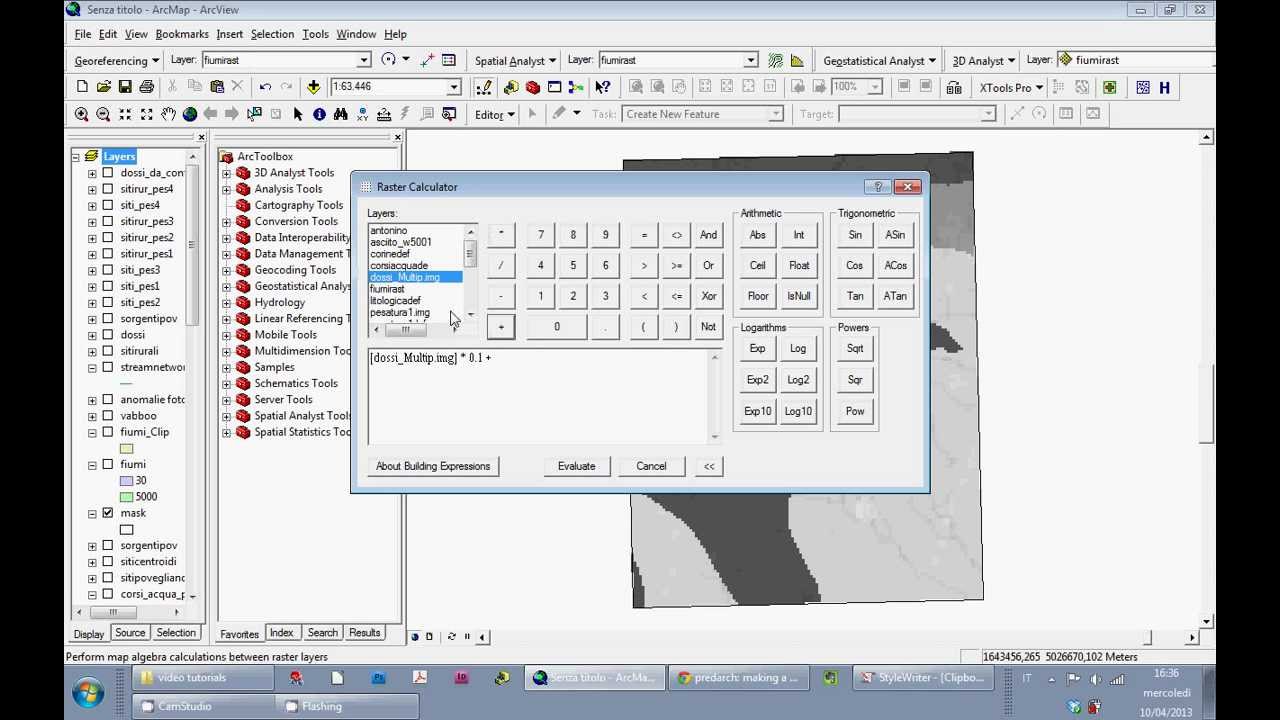1280x720 pixels.
Task: Switch to the Results tab
Action: [x=364, y=633]
